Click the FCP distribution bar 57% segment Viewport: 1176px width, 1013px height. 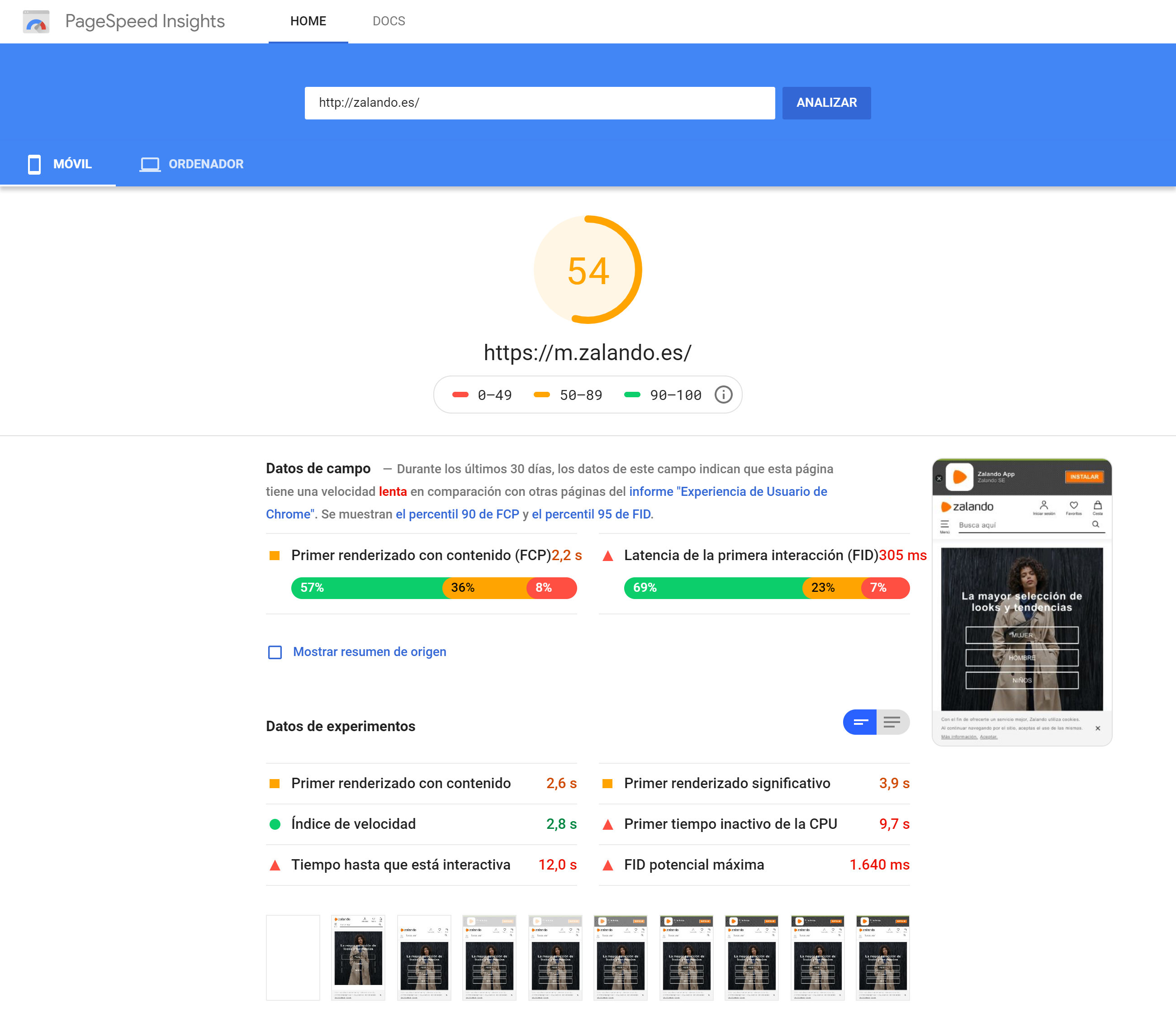coord(366,588)
